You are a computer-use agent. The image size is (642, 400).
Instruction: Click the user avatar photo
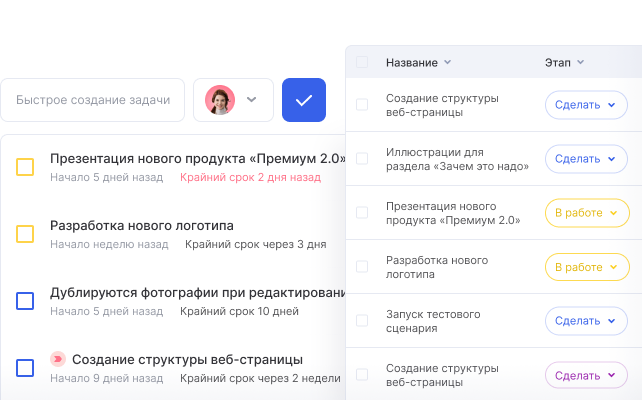(220, 100)
